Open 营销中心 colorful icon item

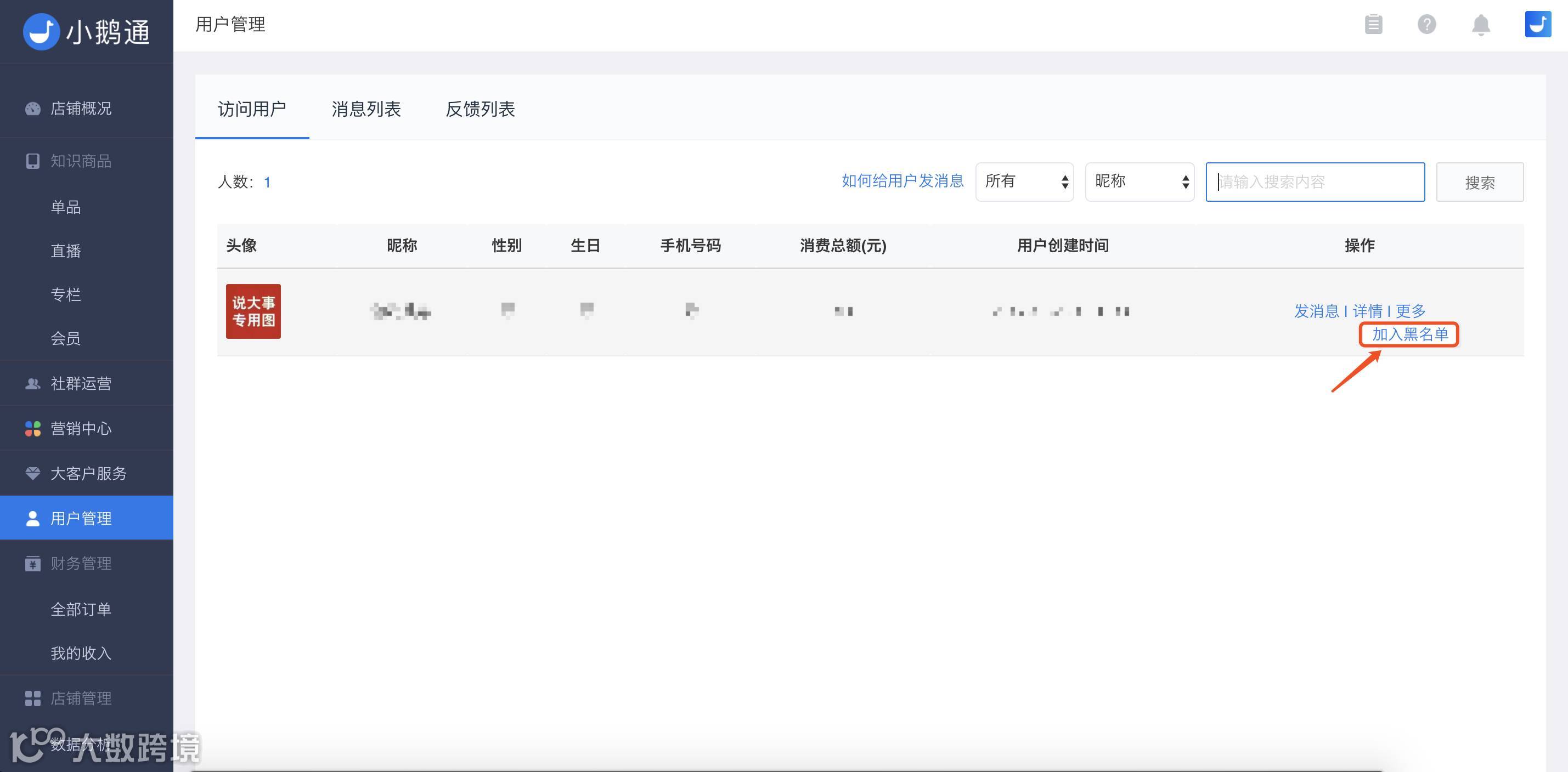pyautogui.click(x=80, y=428)
